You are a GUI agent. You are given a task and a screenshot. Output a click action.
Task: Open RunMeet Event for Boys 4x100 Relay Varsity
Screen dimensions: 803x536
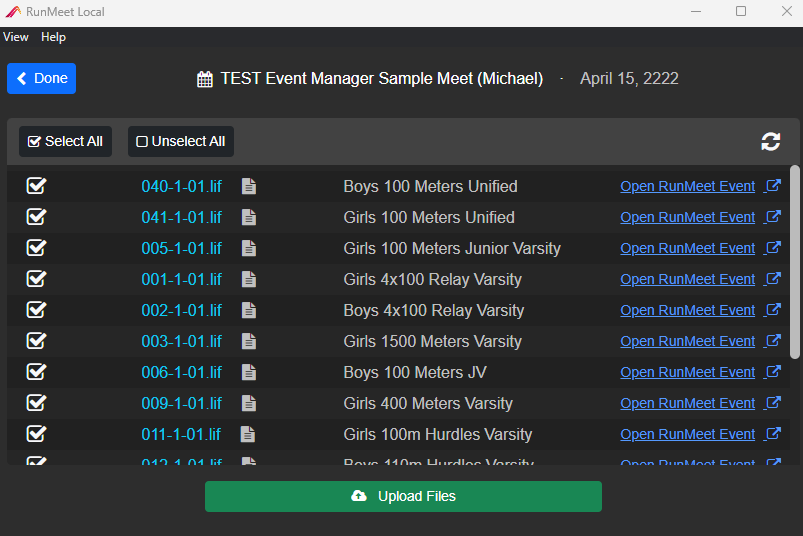687,310
